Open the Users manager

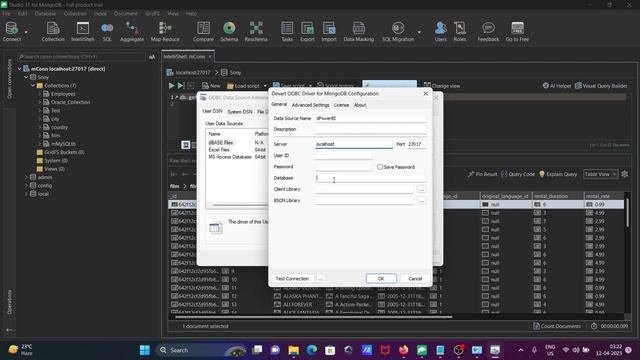click(440, 32)
